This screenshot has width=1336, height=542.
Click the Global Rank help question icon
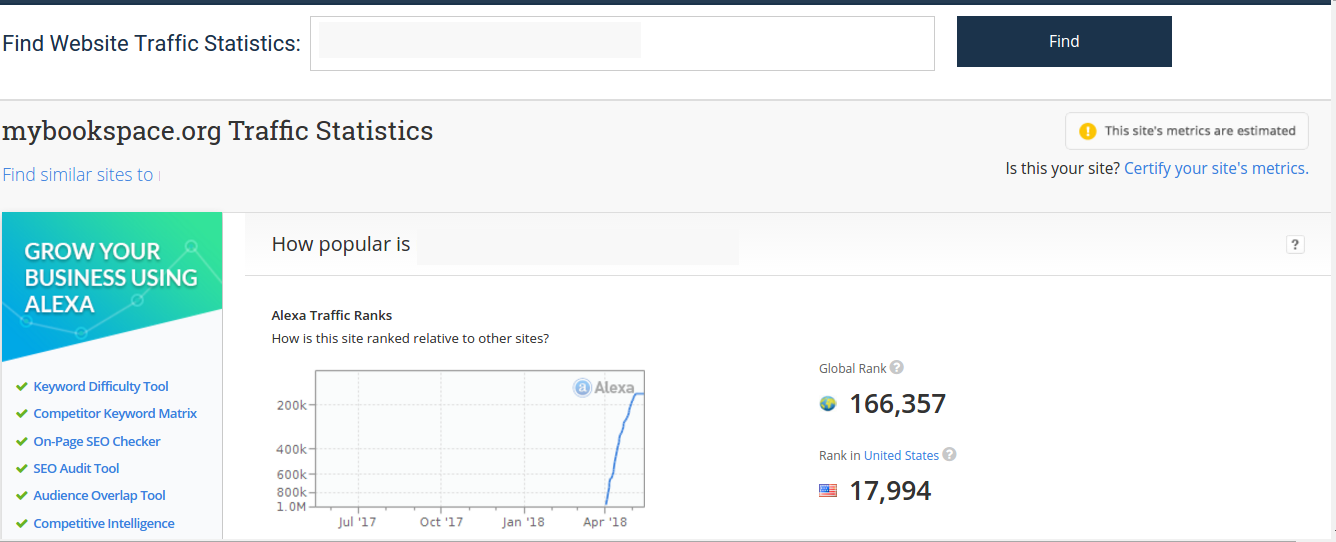pyautogui.click(x=897, y=368)
